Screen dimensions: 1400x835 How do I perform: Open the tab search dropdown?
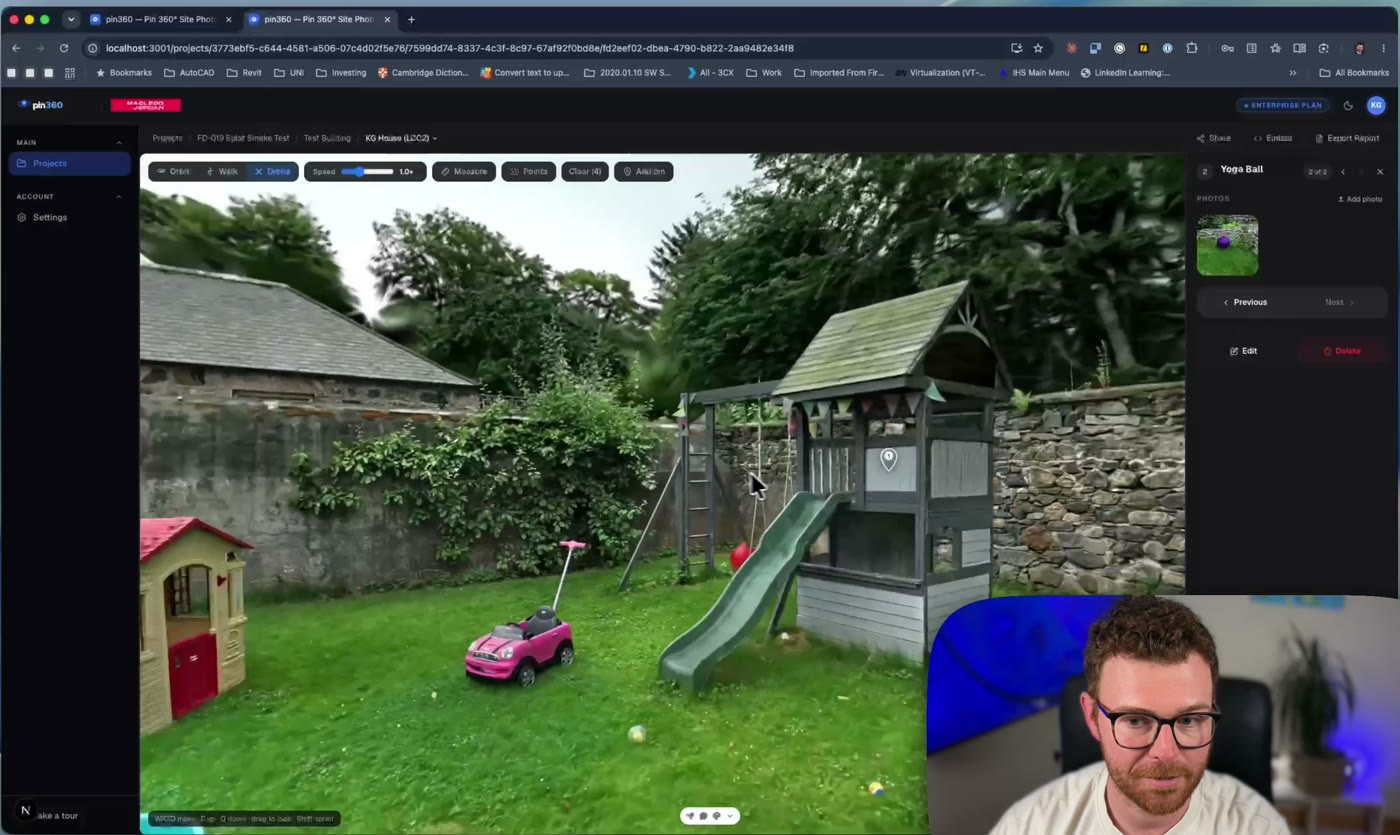click(x=71, y=19)
